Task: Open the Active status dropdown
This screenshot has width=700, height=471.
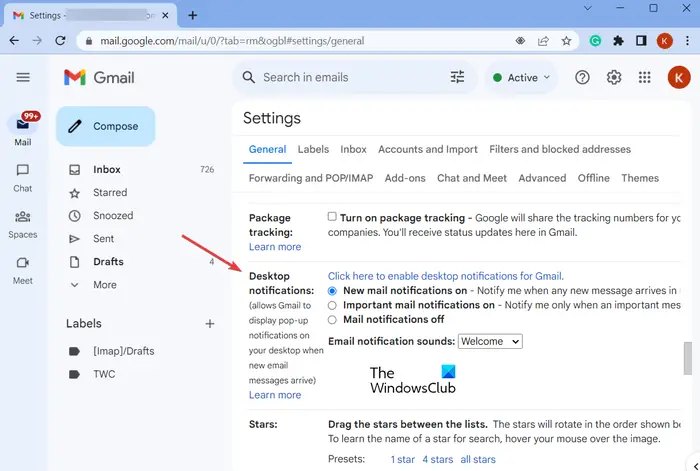Action: (521, 77)
